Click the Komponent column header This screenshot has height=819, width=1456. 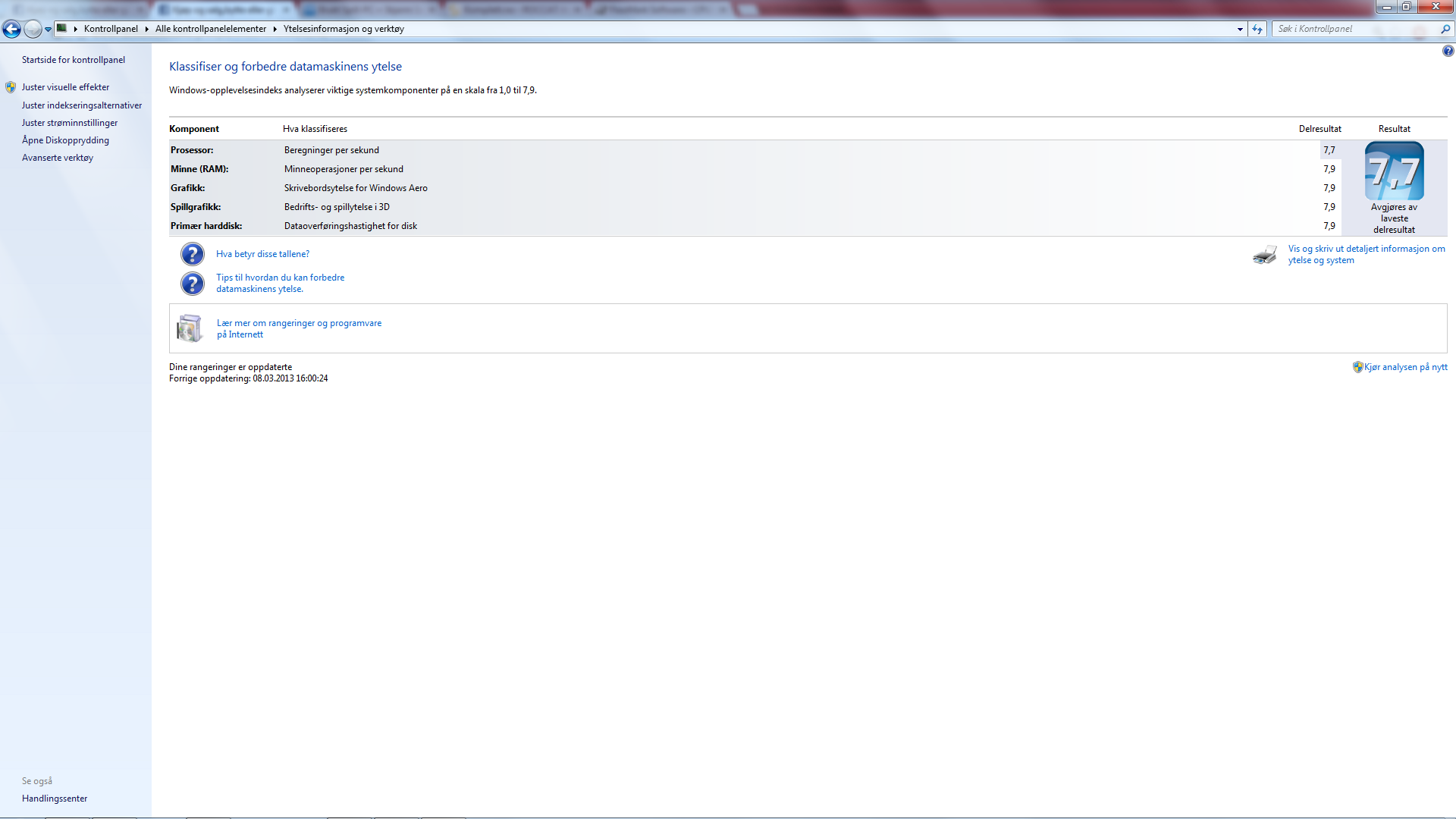[x=194, y=129]
